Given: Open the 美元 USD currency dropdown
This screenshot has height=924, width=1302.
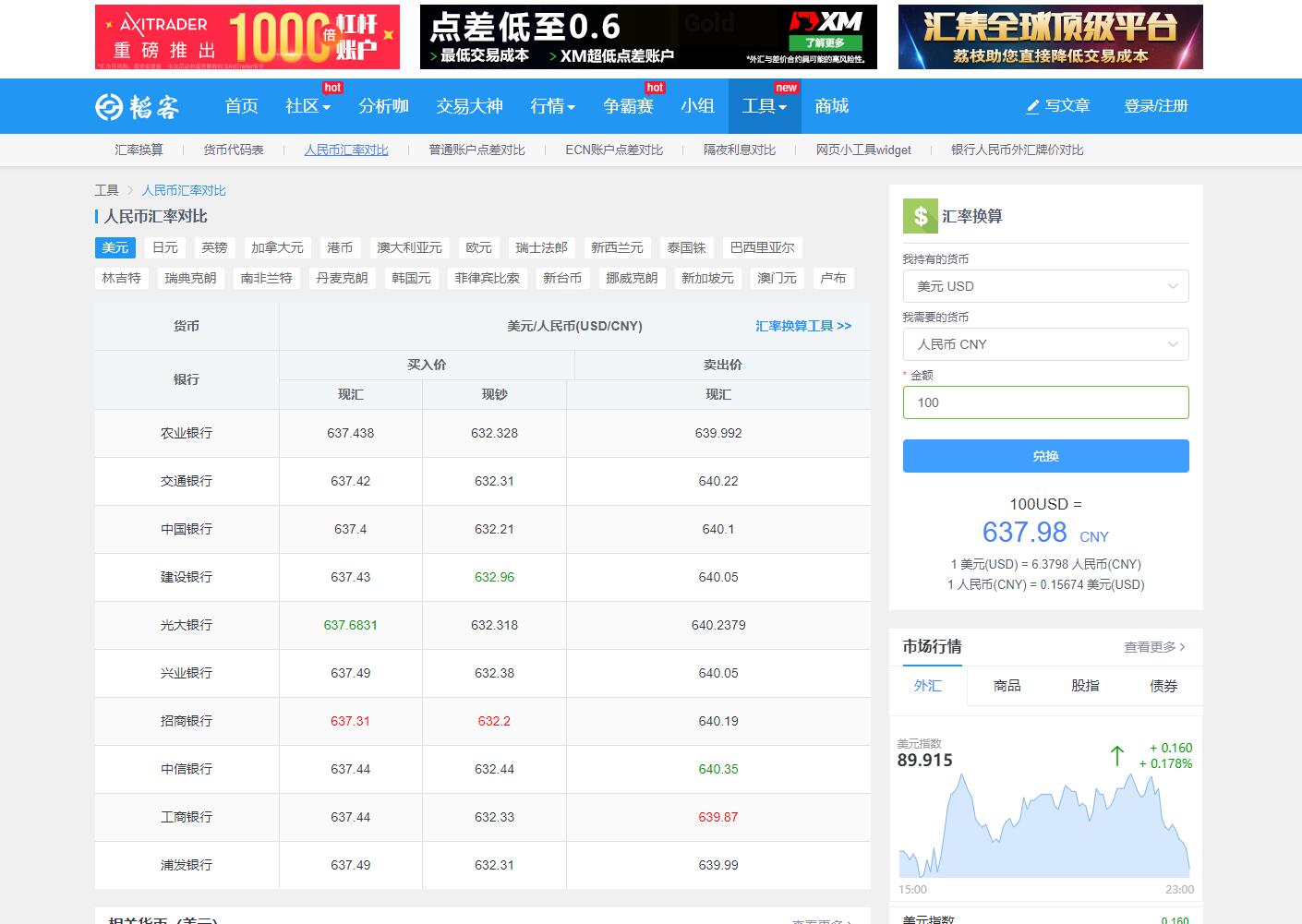Looking at the screenshot, I should (x=1045, y=286).
